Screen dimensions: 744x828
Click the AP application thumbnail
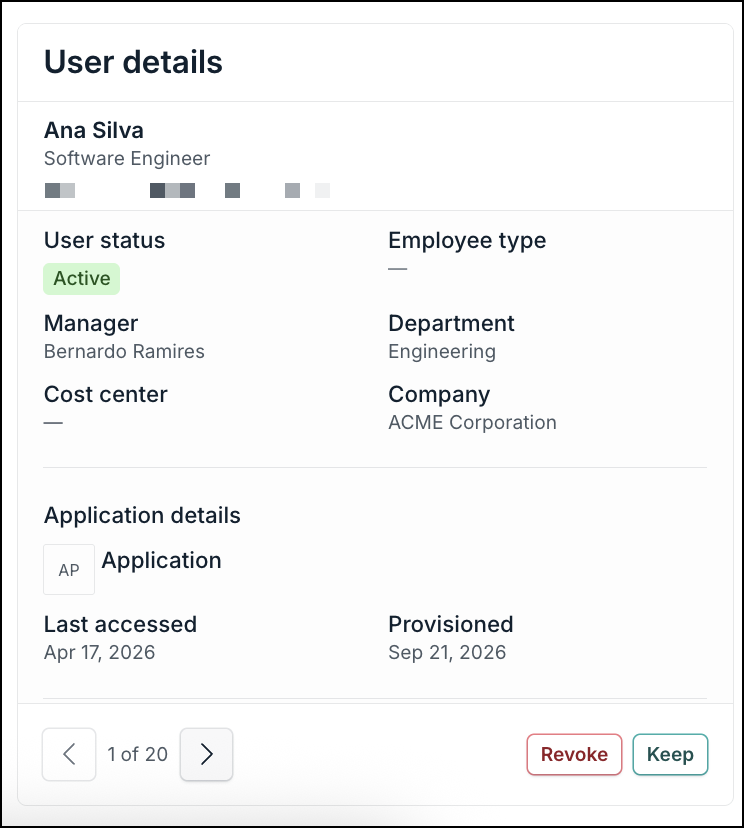point(69,570)
